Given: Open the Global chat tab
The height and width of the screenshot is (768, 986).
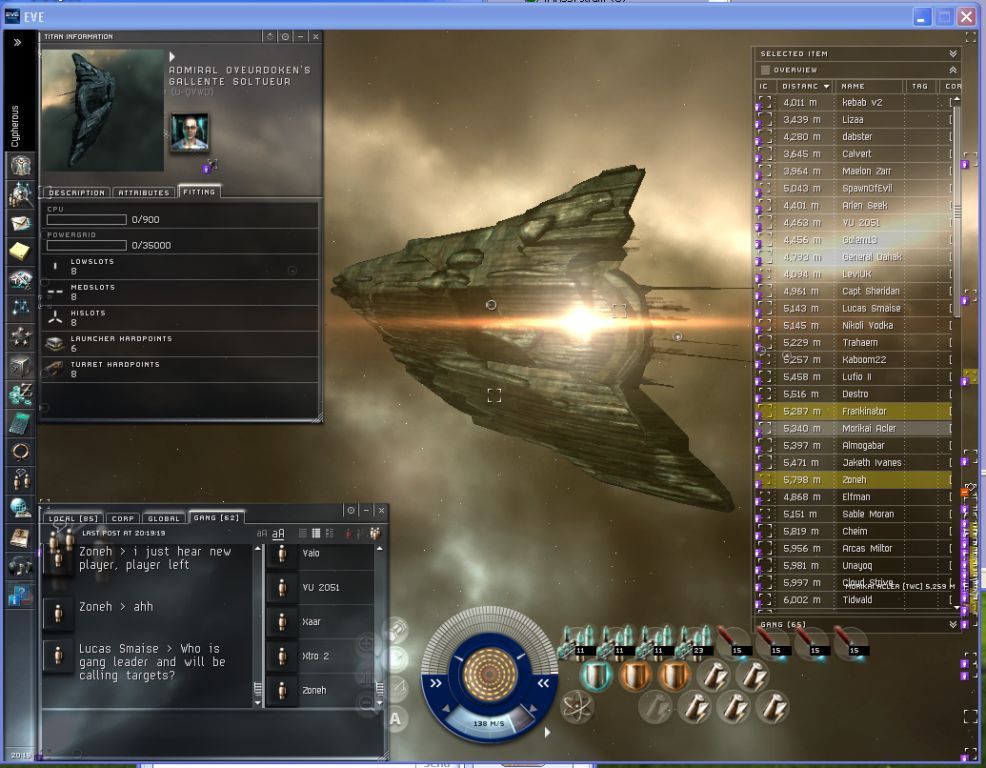Looking at the screenshot, I should coord(163,518).
